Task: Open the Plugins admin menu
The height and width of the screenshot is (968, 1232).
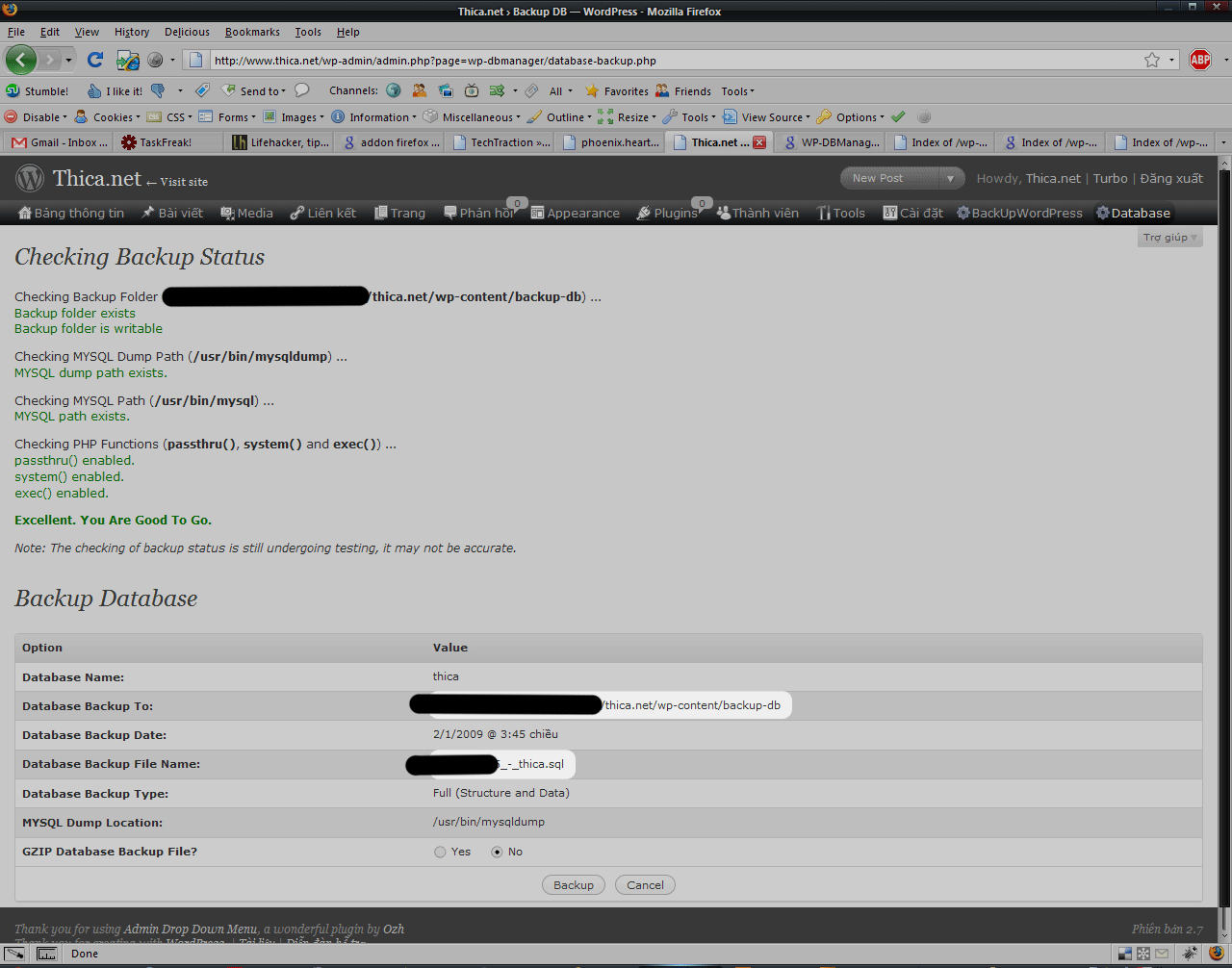Action: point(667,213)
